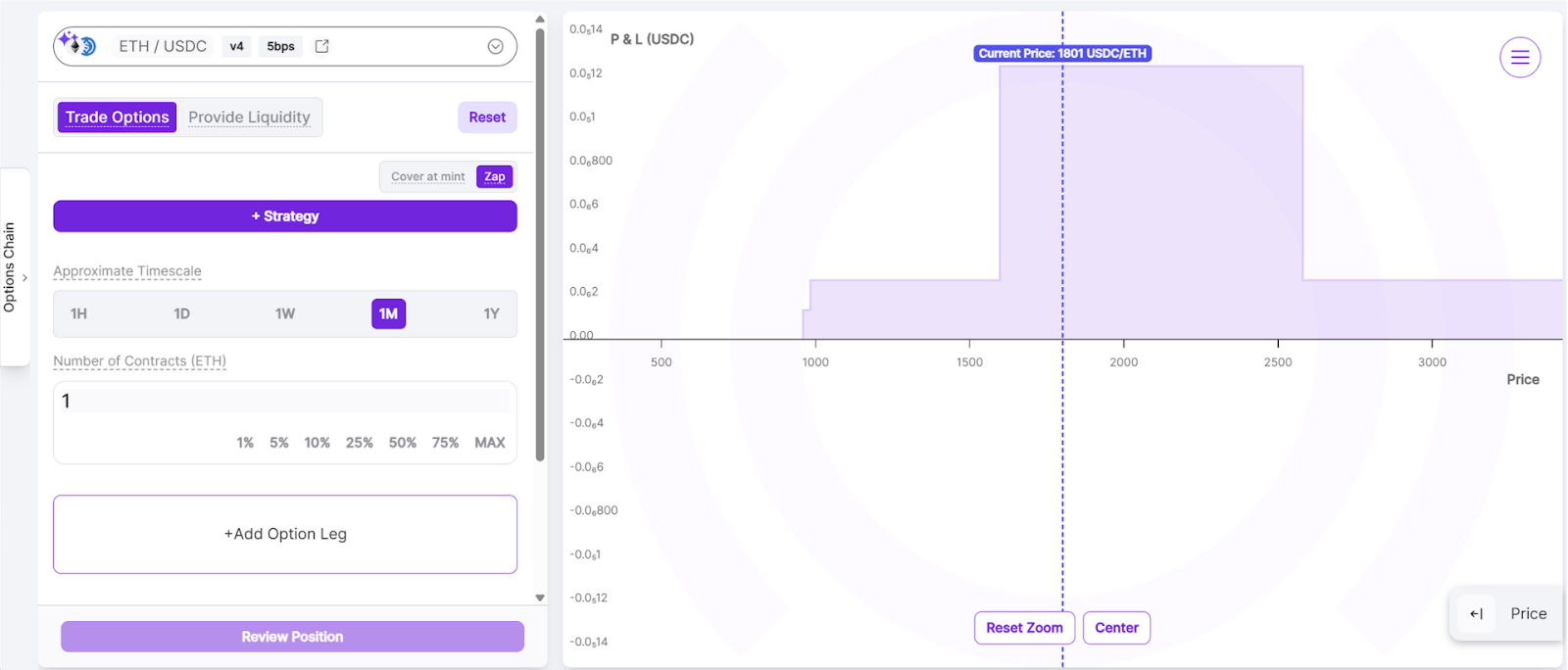Select the Zap option
The width and height of the screenshot is (1568, 670).
tap(495, 177)
